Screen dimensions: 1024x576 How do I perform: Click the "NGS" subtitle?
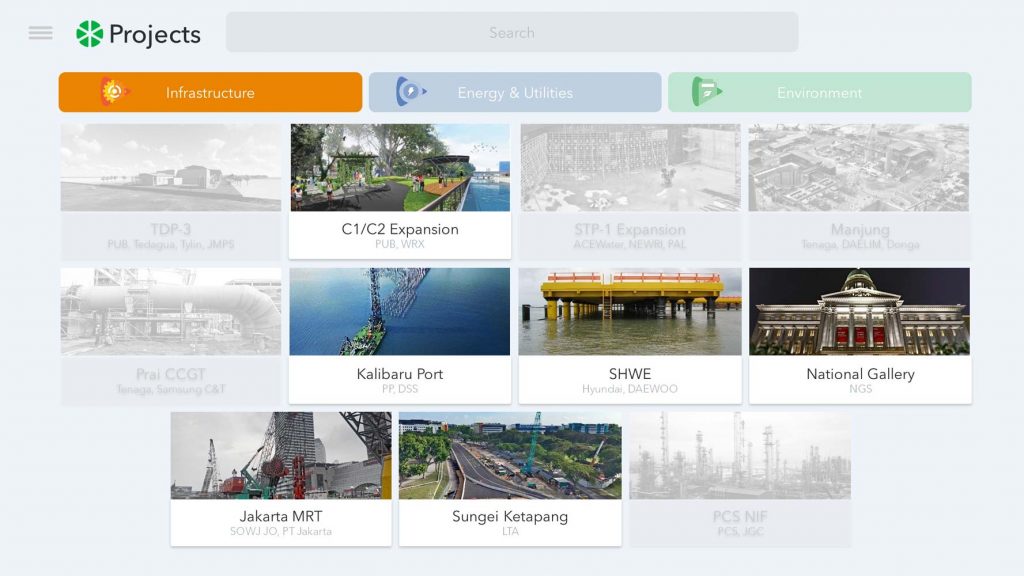(860, 389)
